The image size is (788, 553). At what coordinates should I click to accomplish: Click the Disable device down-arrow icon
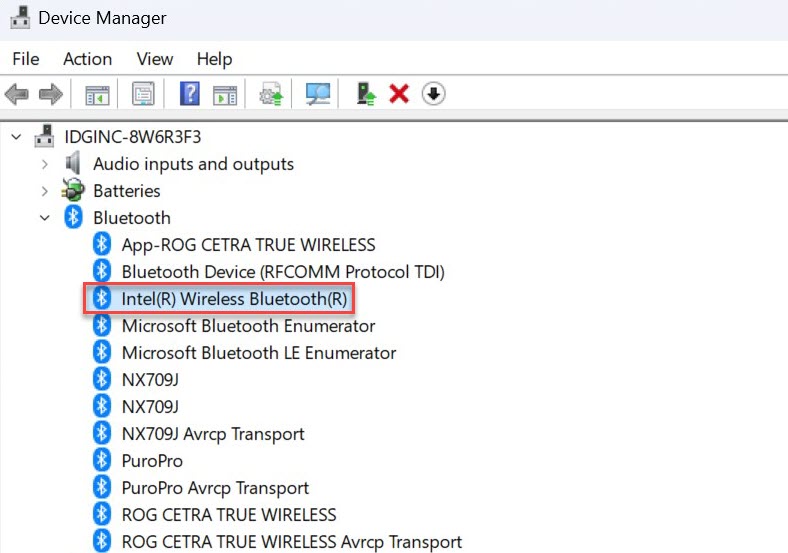click(x=433, y=94)
